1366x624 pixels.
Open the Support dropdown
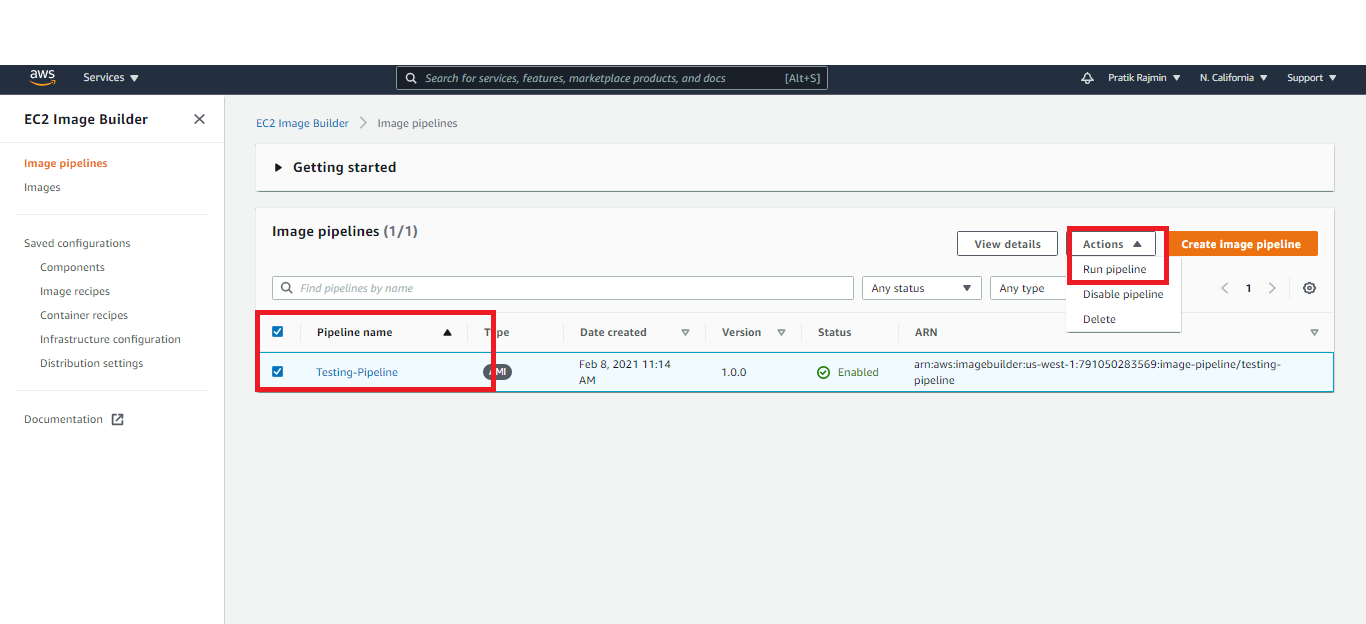(1311, 78)
